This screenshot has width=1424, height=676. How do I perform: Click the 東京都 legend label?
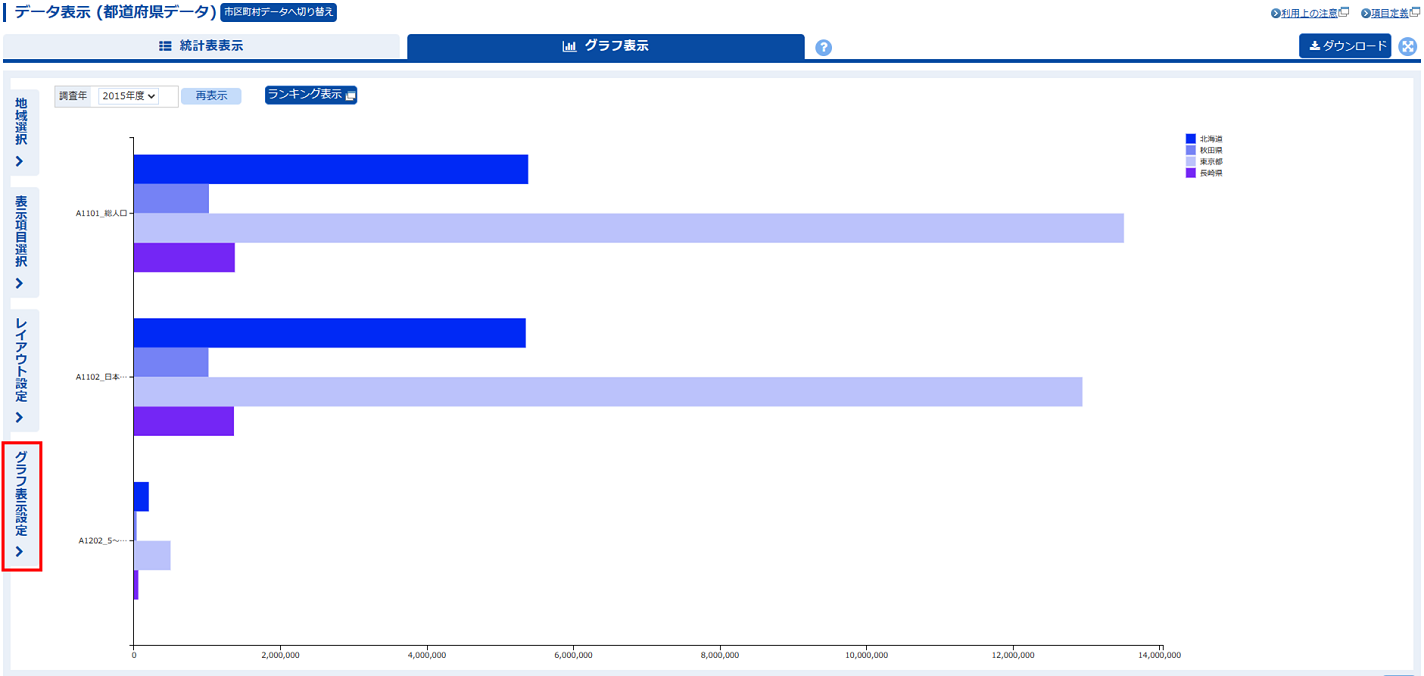(x=1211, y=161)
